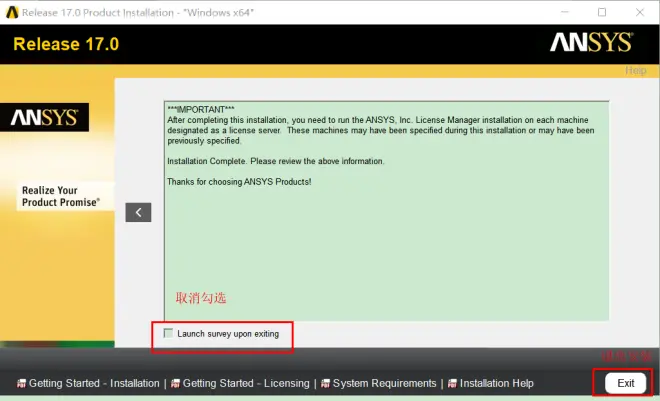The height and width of the screenshot is (401, 660).
Task: Click the ***IMPORTANT*** line in message box
Action: pyautogui.click(x=201, y=109)
